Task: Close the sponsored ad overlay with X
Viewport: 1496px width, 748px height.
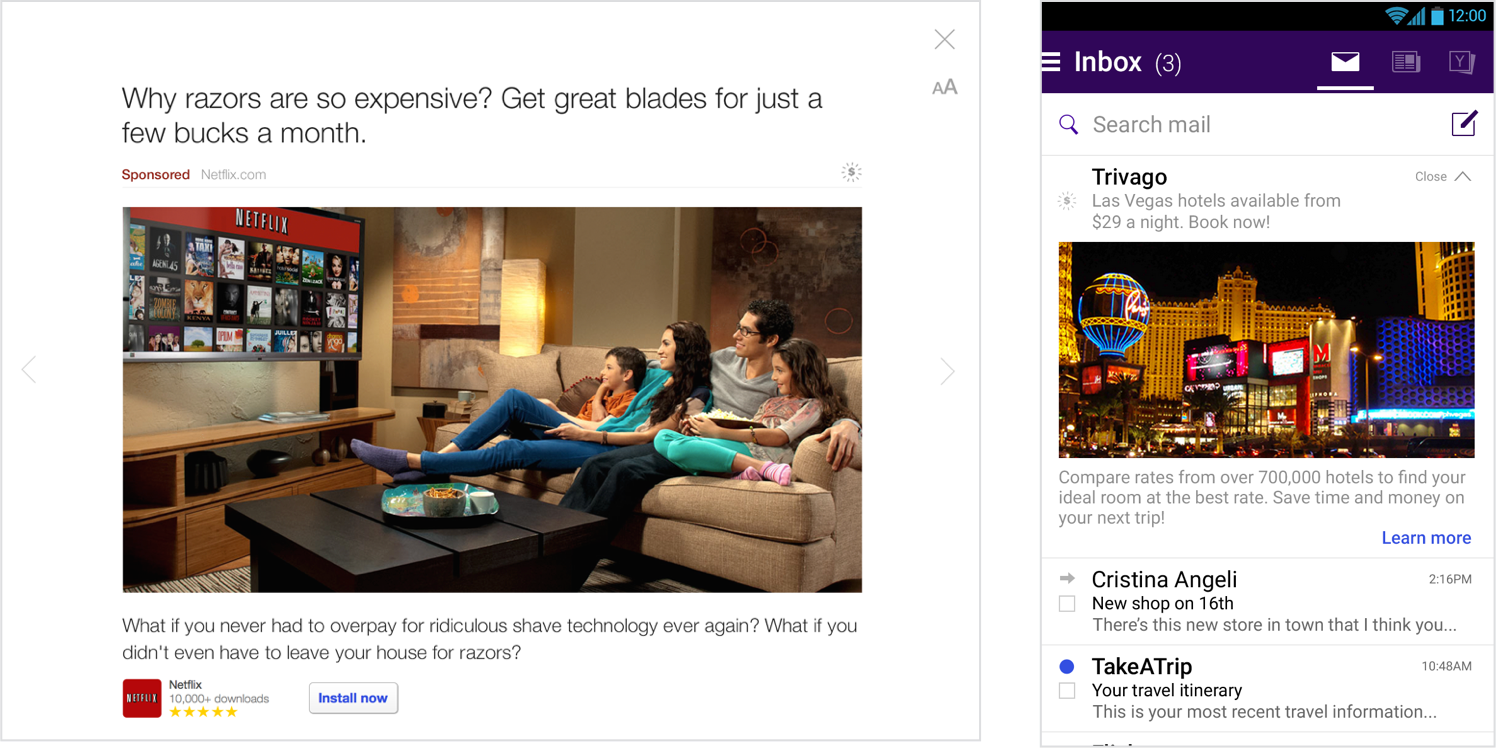Action: (944, 39)
